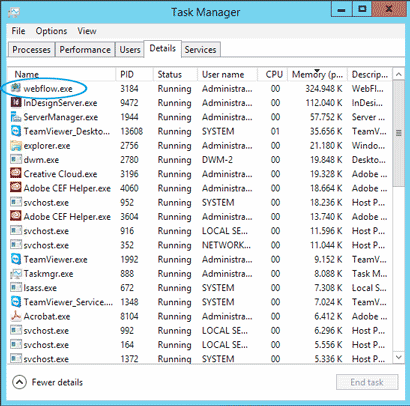The height and width of the screenshot is (406, 410).
Task: Click the vertical scrollbar thumb
Action: coord(399,133)
